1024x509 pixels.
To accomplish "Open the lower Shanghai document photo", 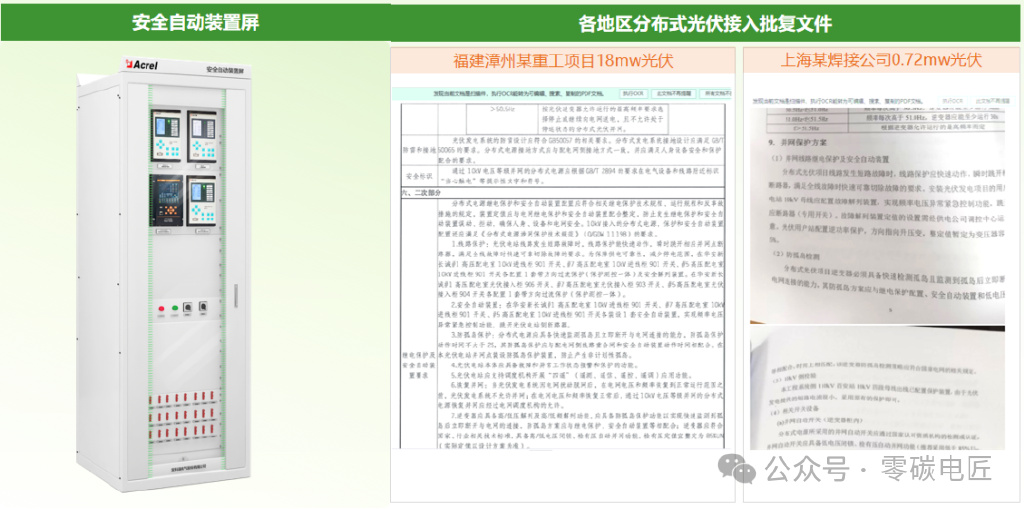I will pos(877,387).
